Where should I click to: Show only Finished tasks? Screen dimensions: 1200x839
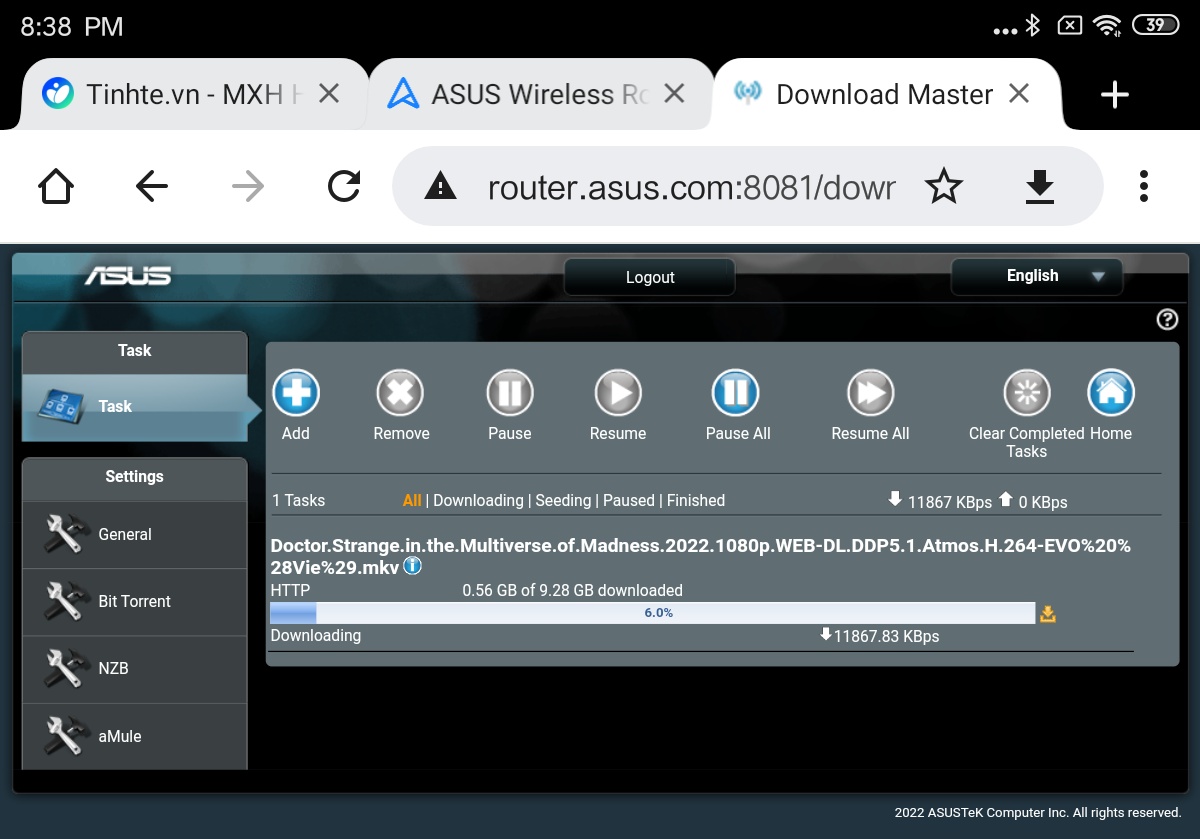point(696,500)
